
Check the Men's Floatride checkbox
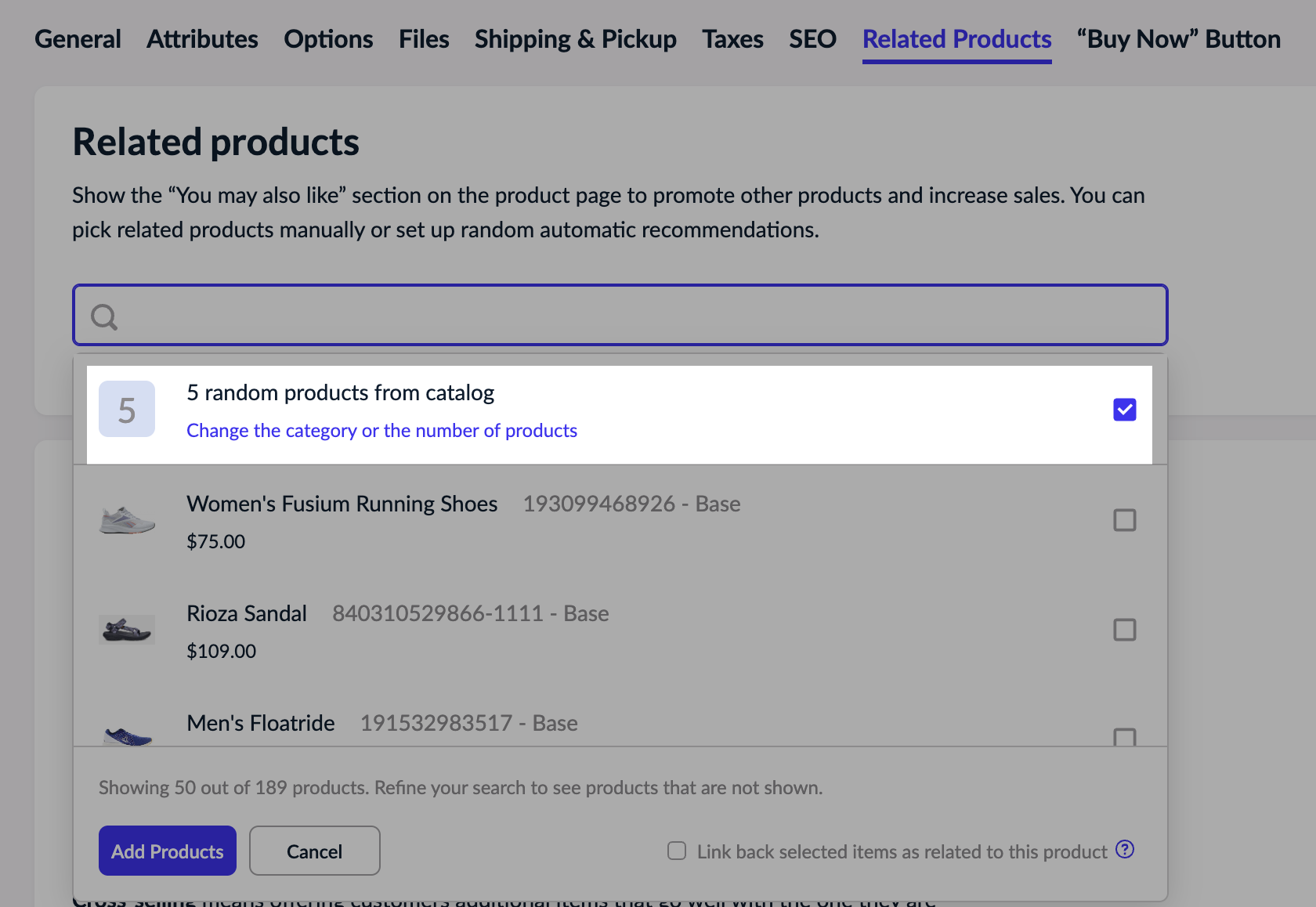pos(1125,737)
